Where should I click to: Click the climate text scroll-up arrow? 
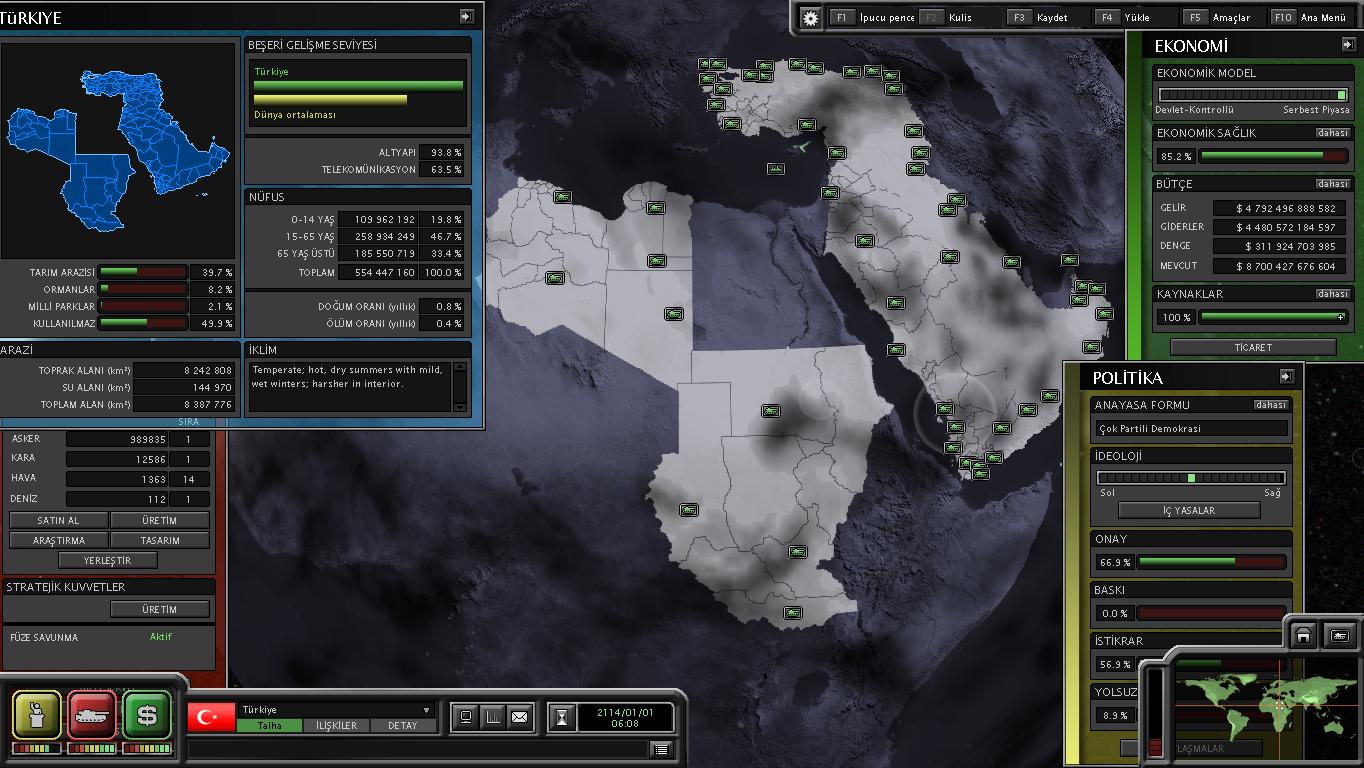click(x=460, y=368)
